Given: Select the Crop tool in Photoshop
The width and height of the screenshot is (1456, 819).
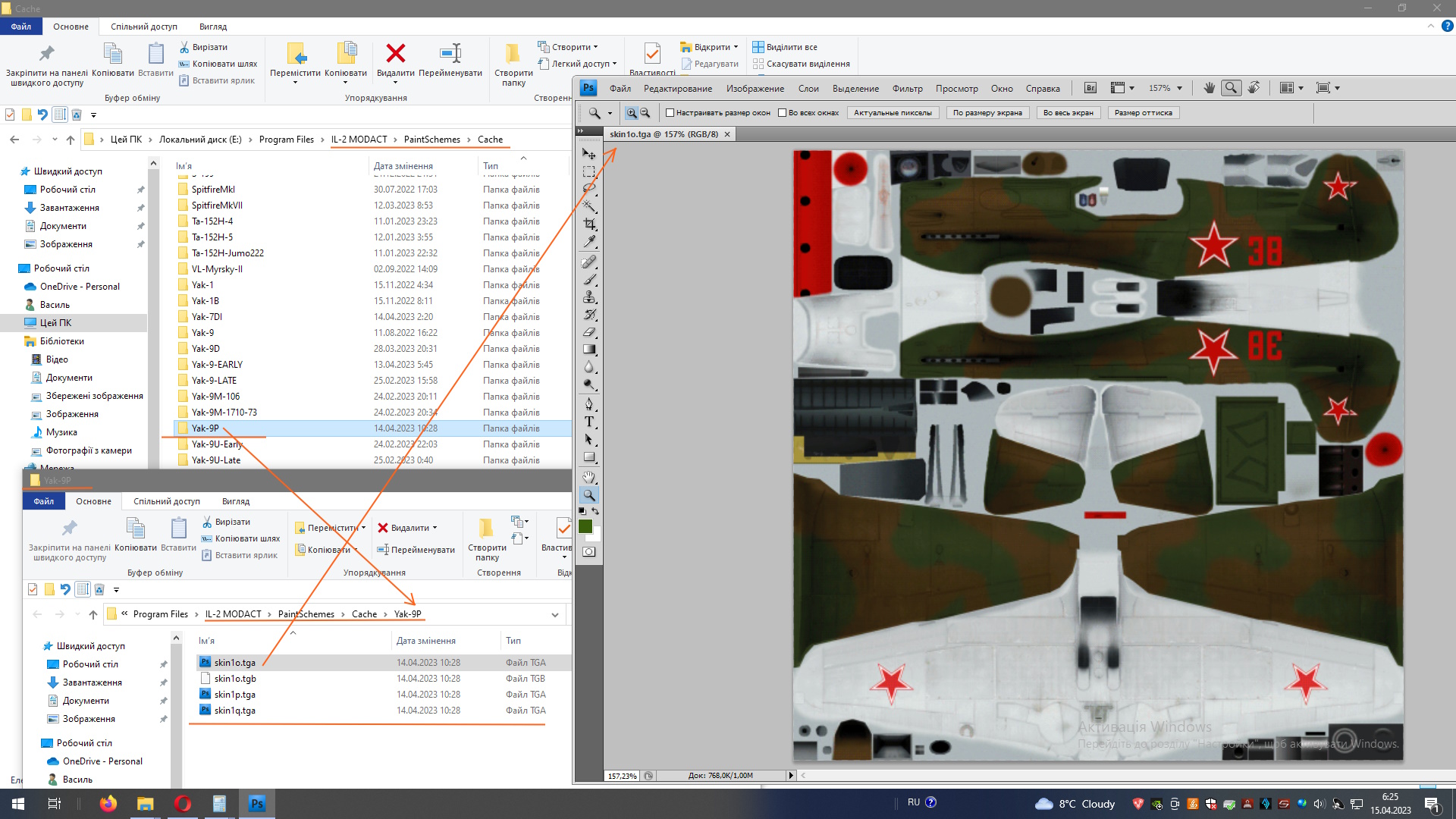Looking at the screenshot, I should 589,224.
